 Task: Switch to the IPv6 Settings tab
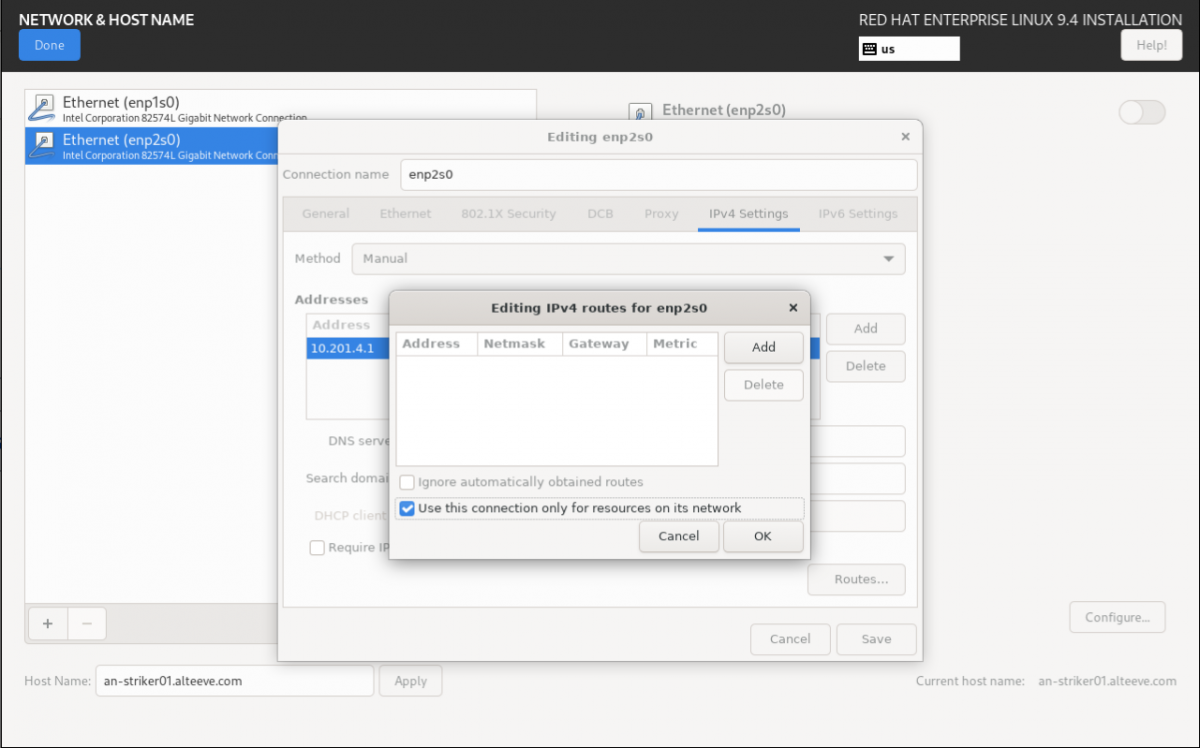pos(857,214)
